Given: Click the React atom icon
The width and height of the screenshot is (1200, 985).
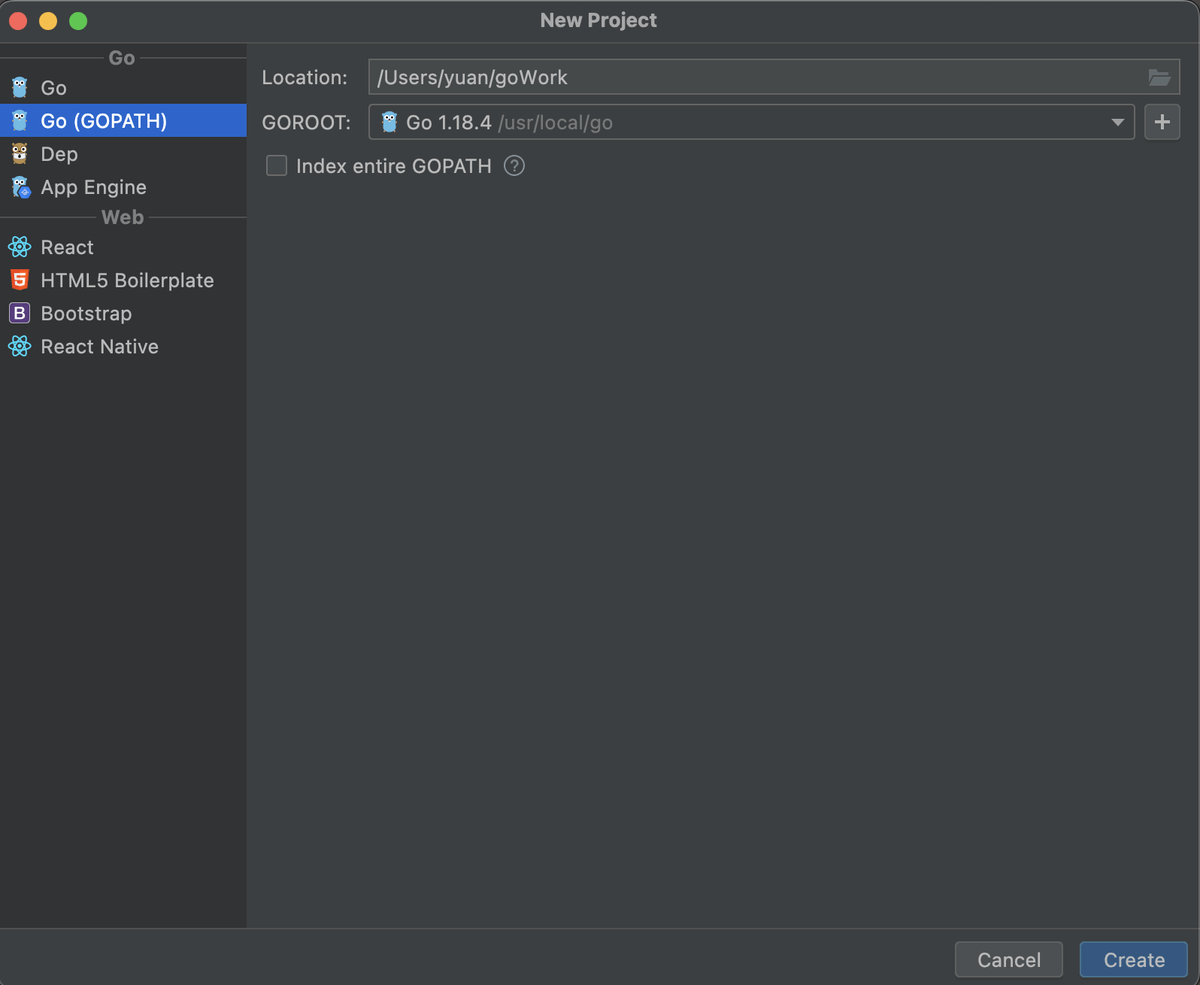Looking at the screenshot, I should 20,247.
